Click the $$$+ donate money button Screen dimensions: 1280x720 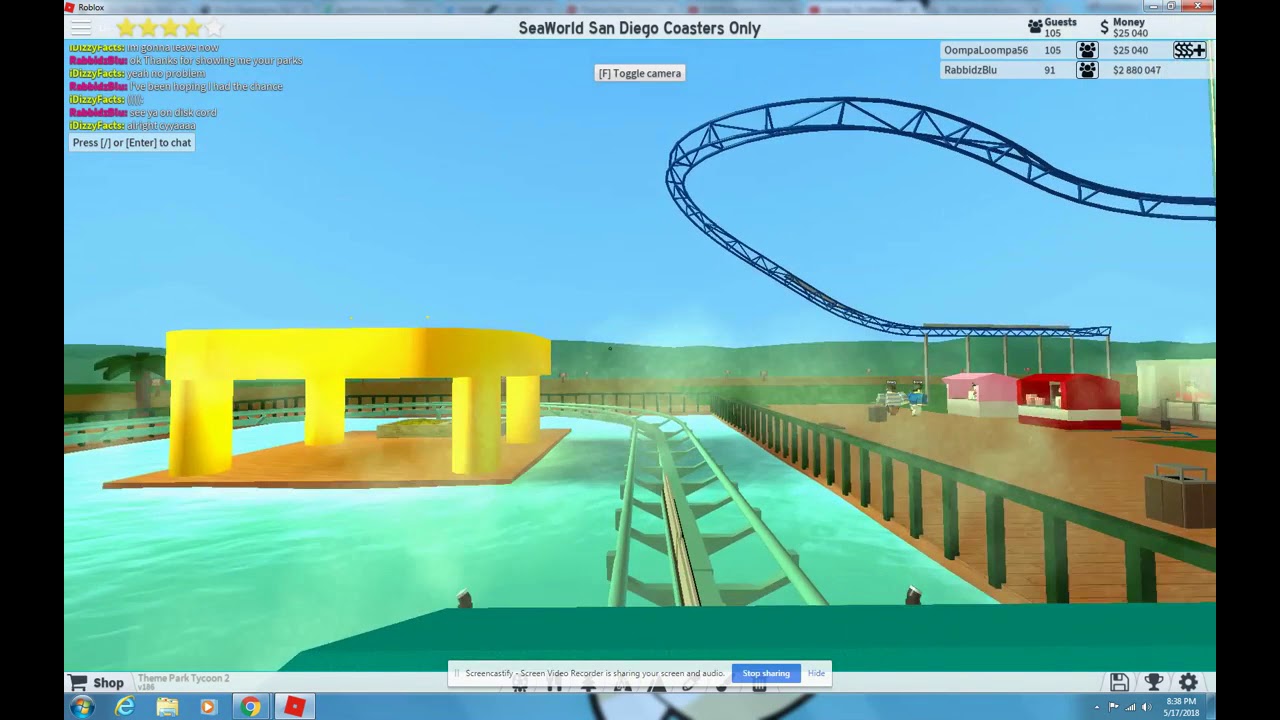click(1189, 50)
